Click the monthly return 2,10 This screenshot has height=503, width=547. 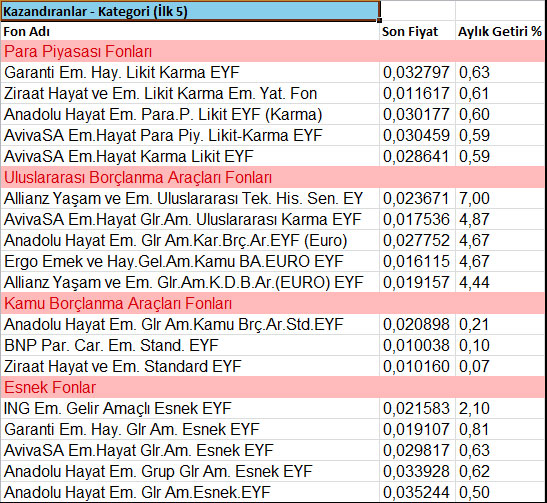(500, 408)
